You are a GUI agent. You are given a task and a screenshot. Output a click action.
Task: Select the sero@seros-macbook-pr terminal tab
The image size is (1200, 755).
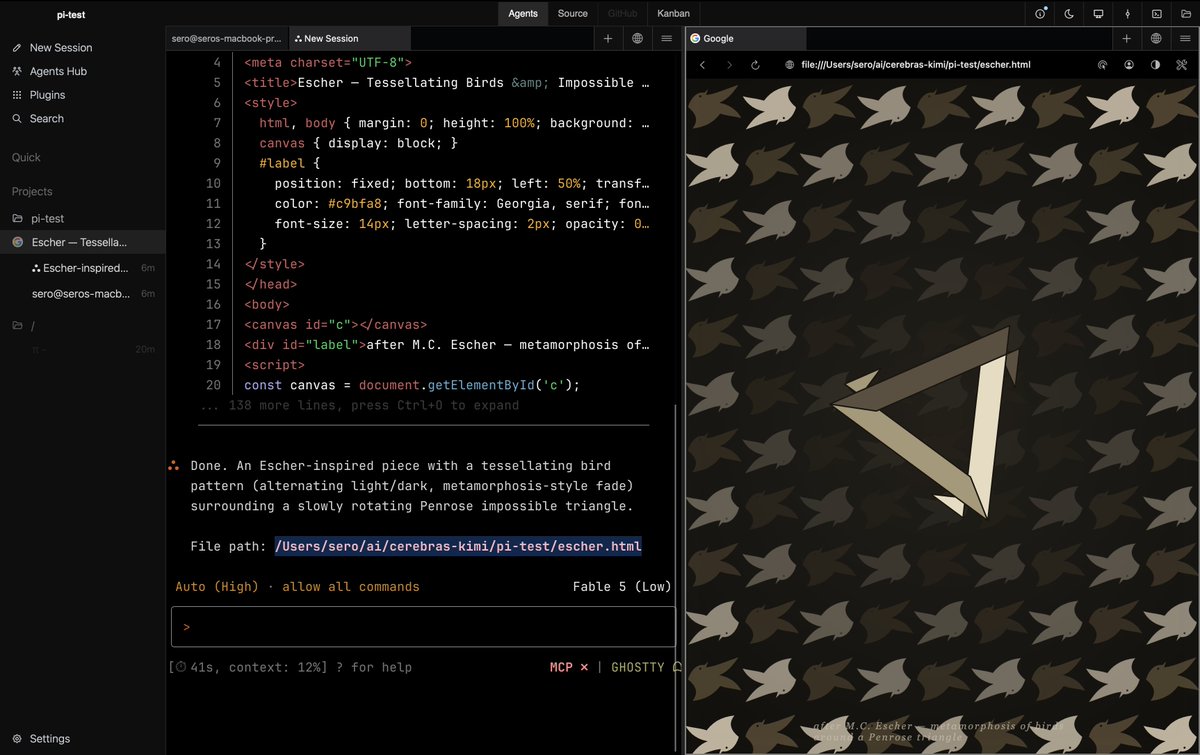click(x=227, y=38)
